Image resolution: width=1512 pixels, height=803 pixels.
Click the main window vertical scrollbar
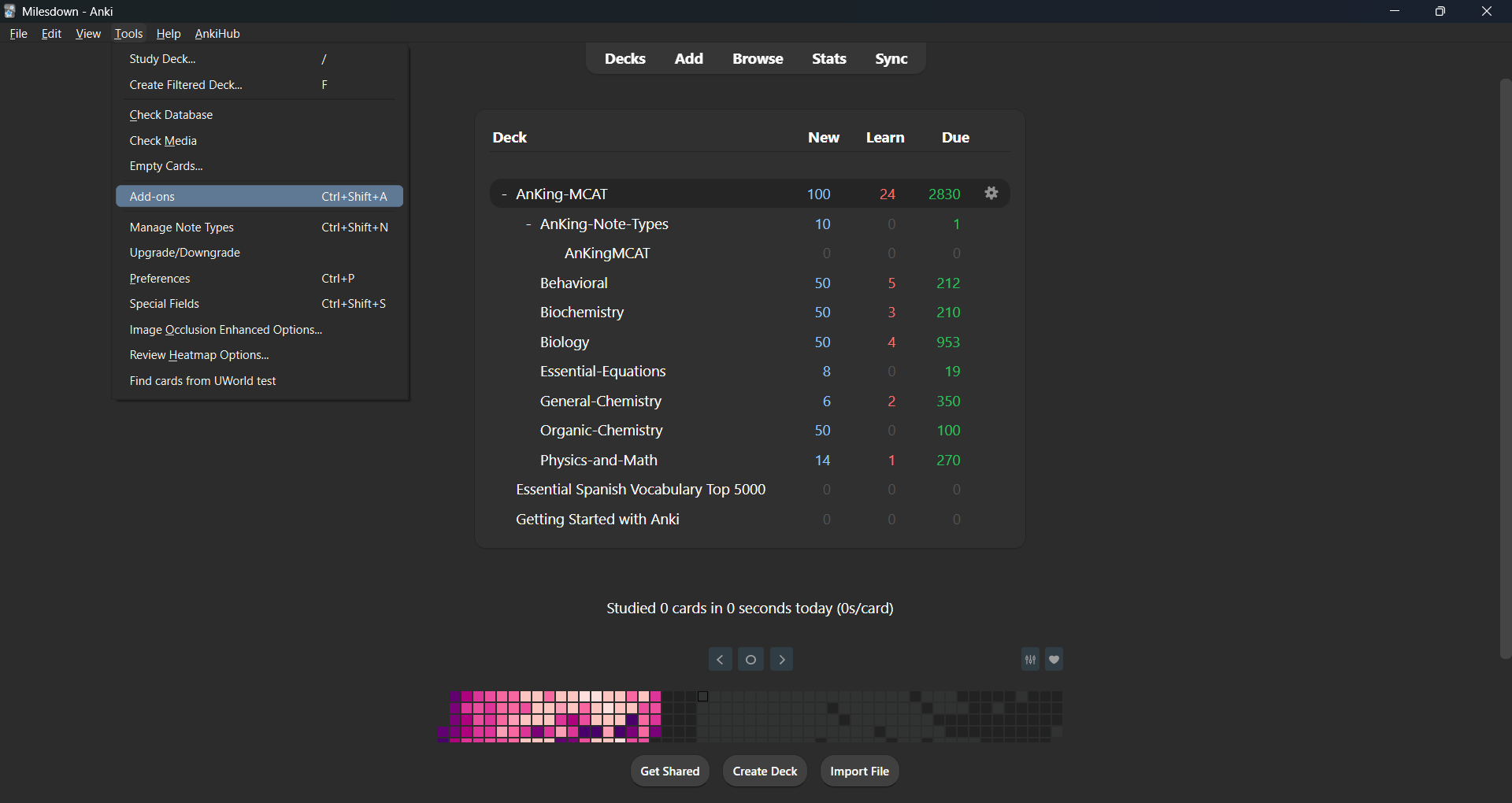pyautogui.click(x=1506, y=368)
